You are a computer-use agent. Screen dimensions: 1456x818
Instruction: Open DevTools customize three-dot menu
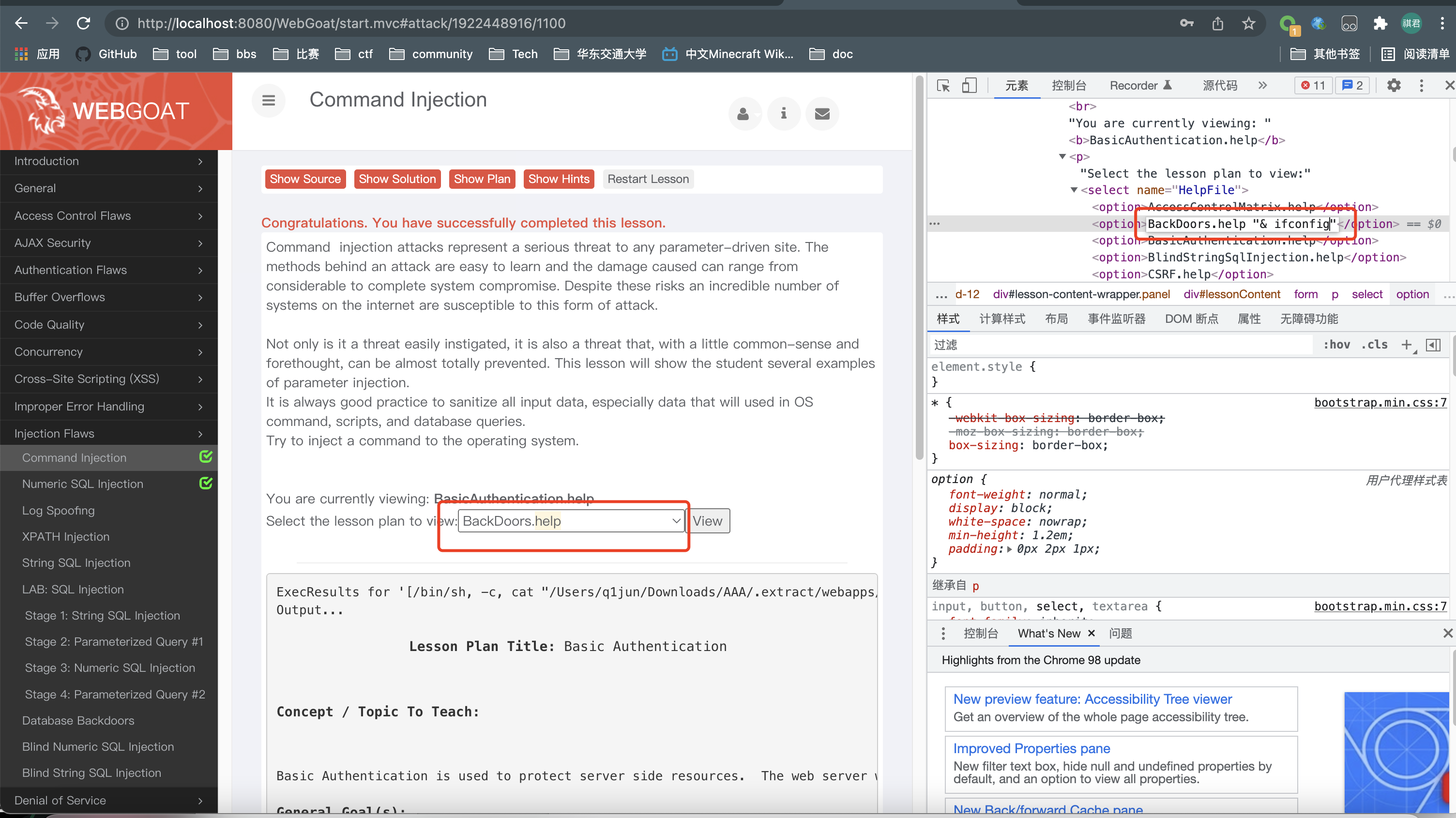click(1422, 85)
